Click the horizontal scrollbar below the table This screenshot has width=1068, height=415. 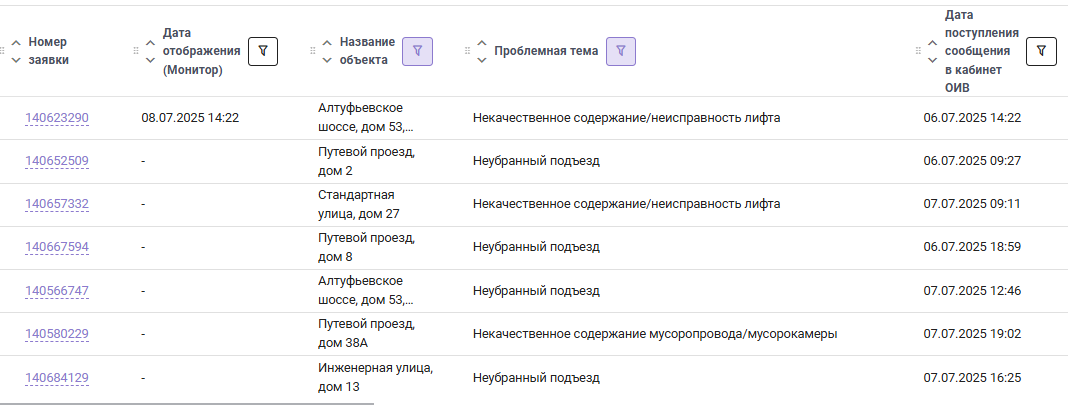pyautogui.click(x=187, y=404)
